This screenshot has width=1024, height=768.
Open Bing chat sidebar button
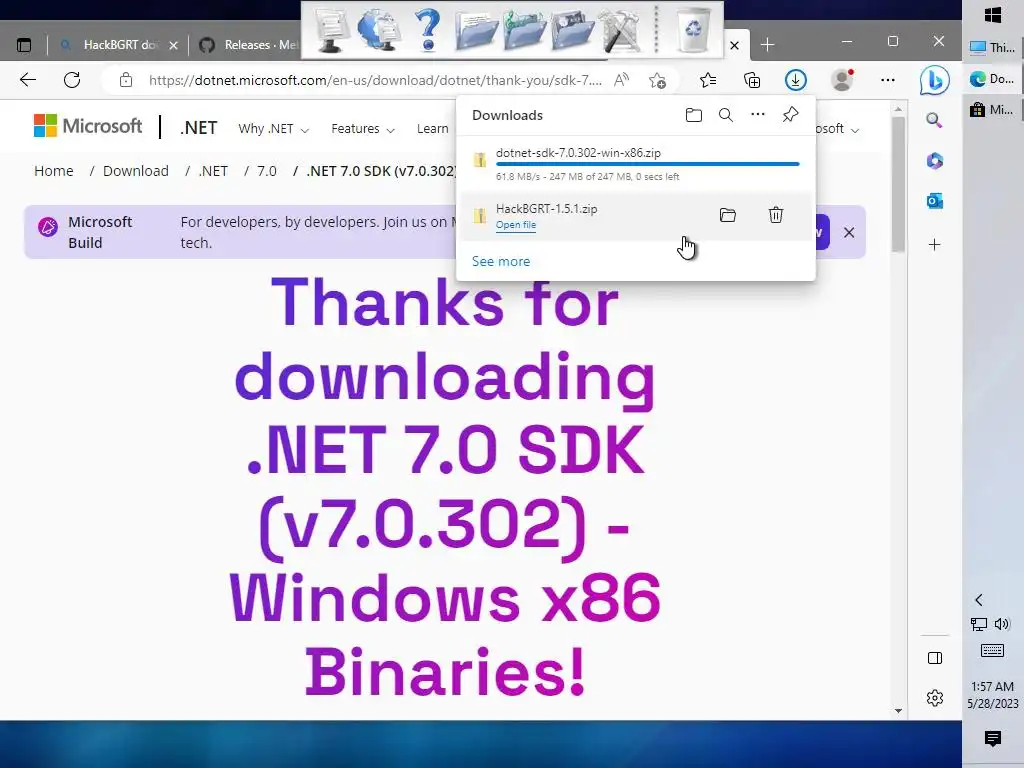935,80
